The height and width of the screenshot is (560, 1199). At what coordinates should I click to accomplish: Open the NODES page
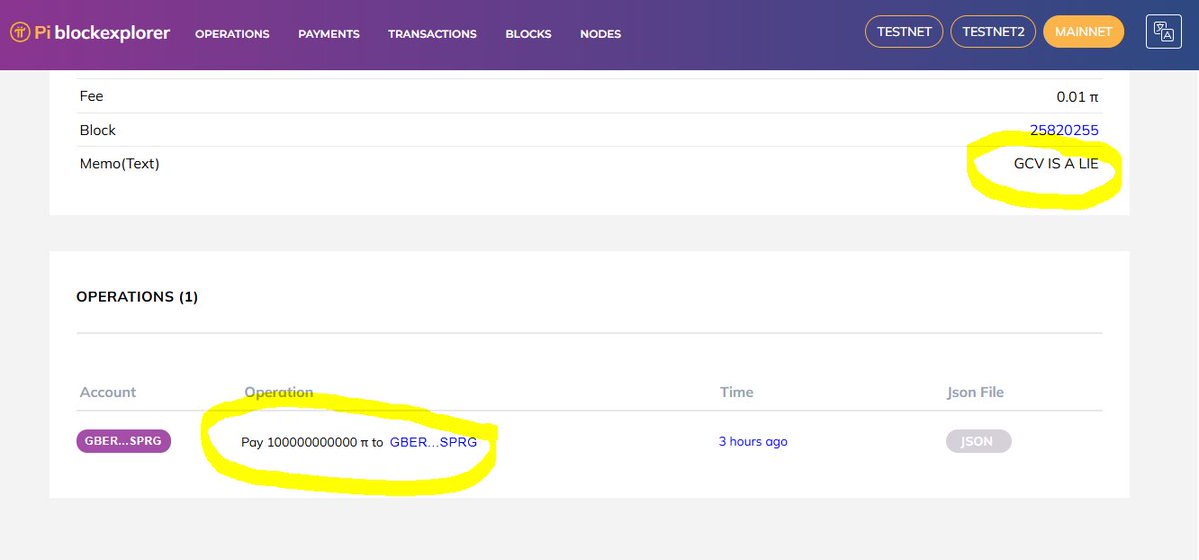[x=600, y=34]
